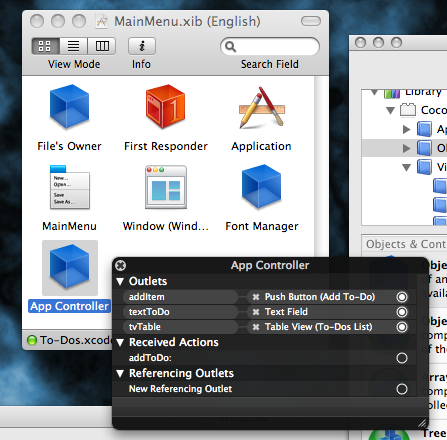Click the panel's bottom-right grip handle
The image size is (447, 440).
pos(422,423)
